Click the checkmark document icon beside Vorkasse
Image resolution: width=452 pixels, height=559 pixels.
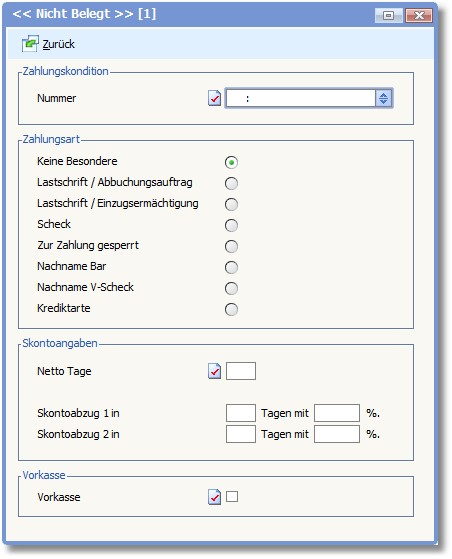click(215, 497)
